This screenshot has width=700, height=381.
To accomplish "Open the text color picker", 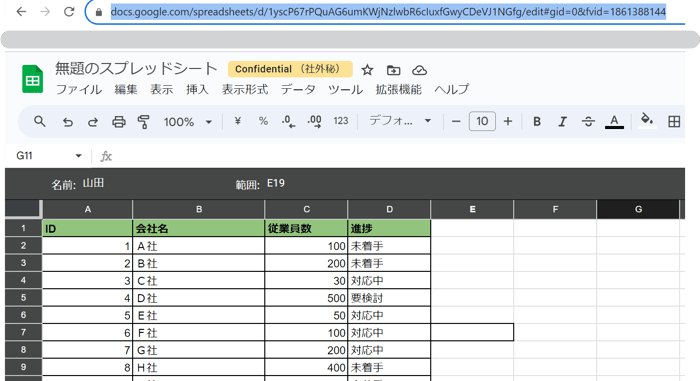I will 614,121.
